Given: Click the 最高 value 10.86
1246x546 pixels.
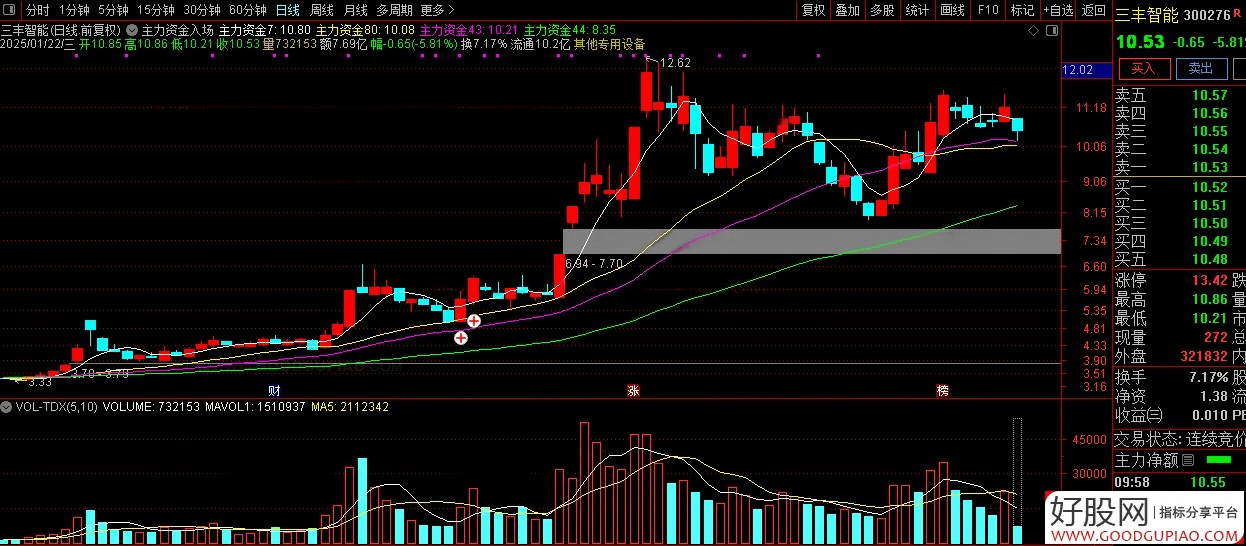Looking at the screenshot, I should coord(1209,299).
